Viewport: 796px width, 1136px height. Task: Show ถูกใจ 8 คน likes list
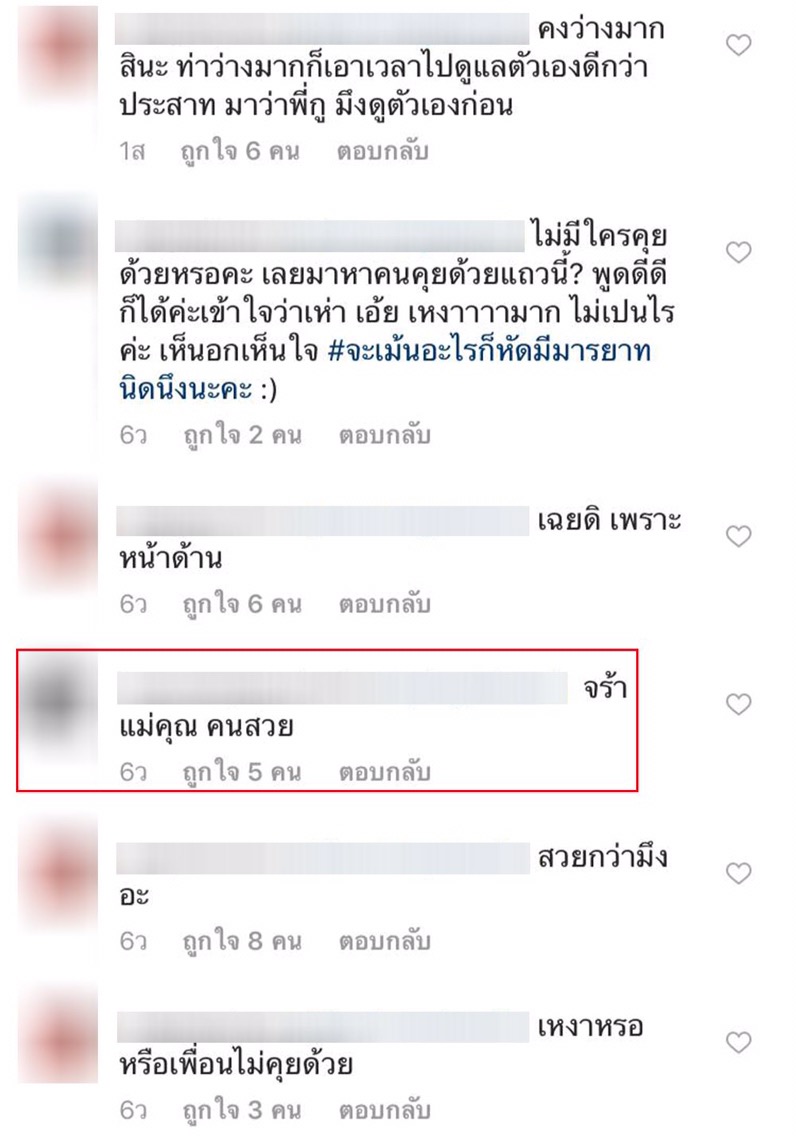242,941
